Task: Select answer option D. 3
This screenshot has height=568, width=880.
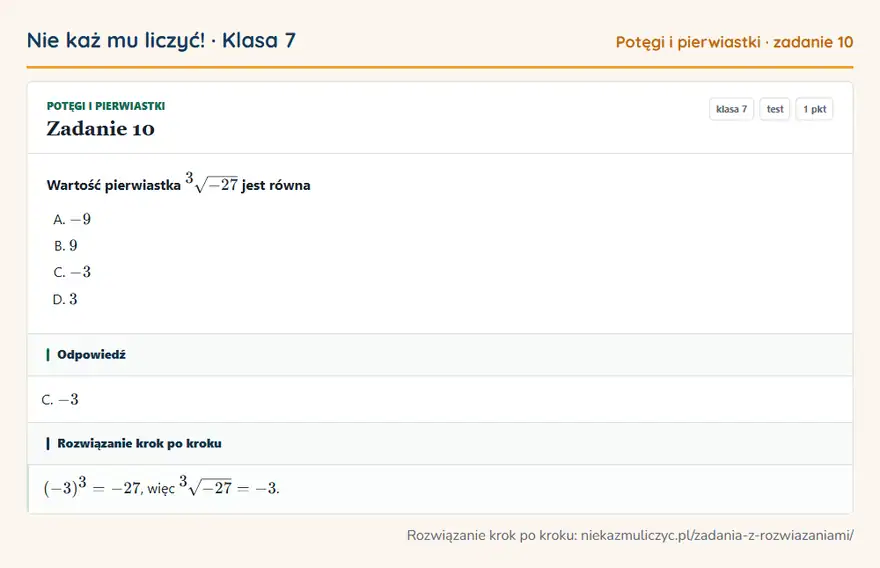Action: 65,299
